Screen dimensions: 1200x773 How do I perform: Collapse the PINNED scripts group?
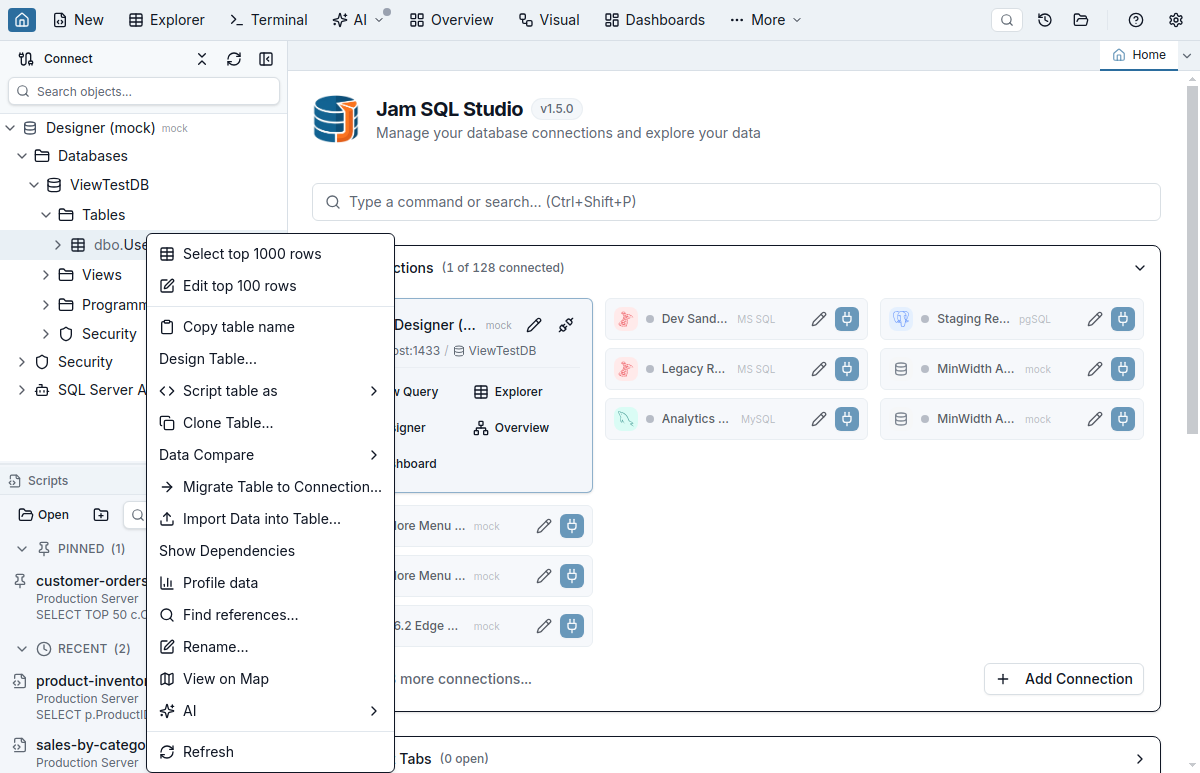pyautogui.click(x=22, y=549)
